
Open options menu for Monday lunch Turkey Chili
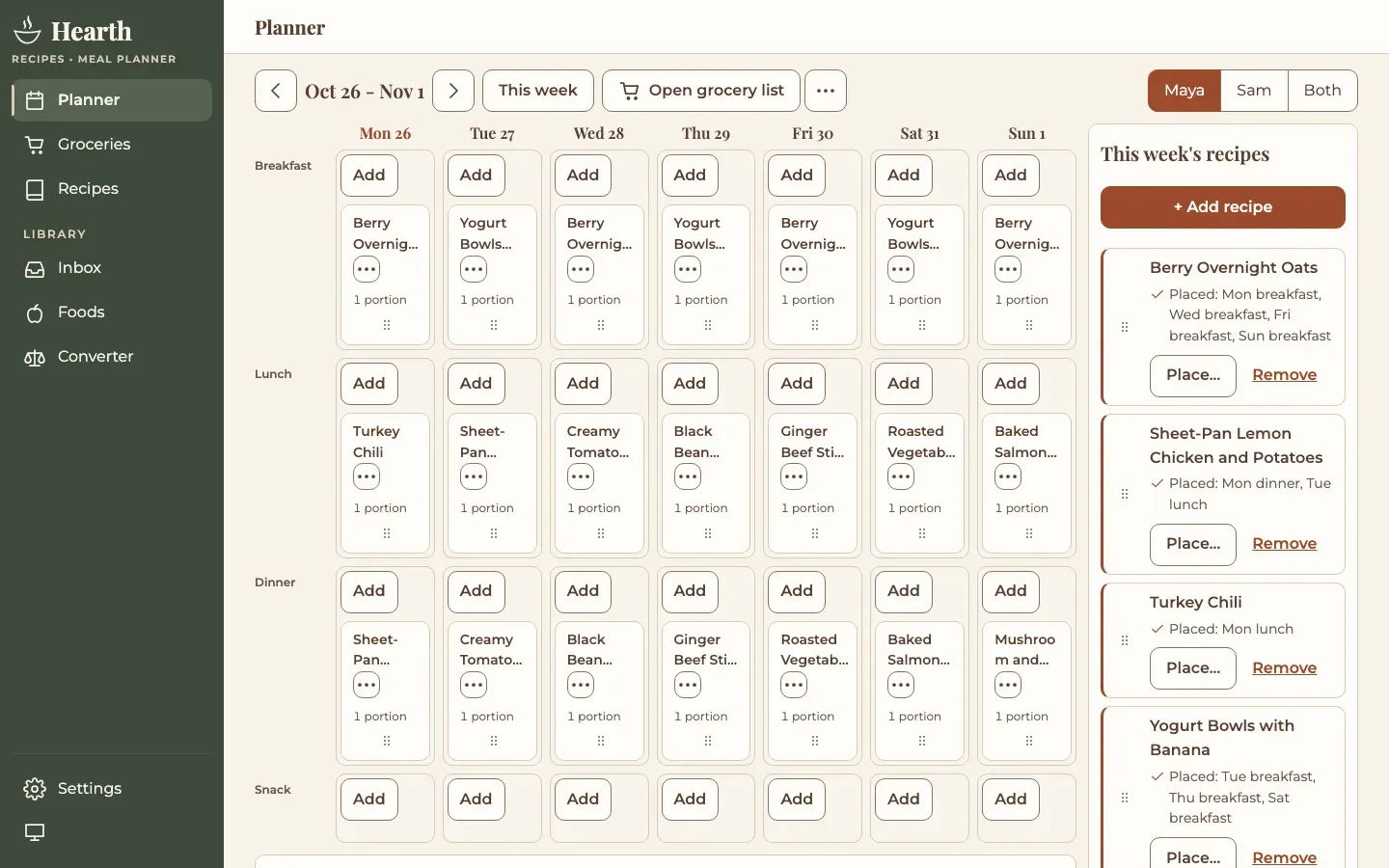click(x=367, y=476)
